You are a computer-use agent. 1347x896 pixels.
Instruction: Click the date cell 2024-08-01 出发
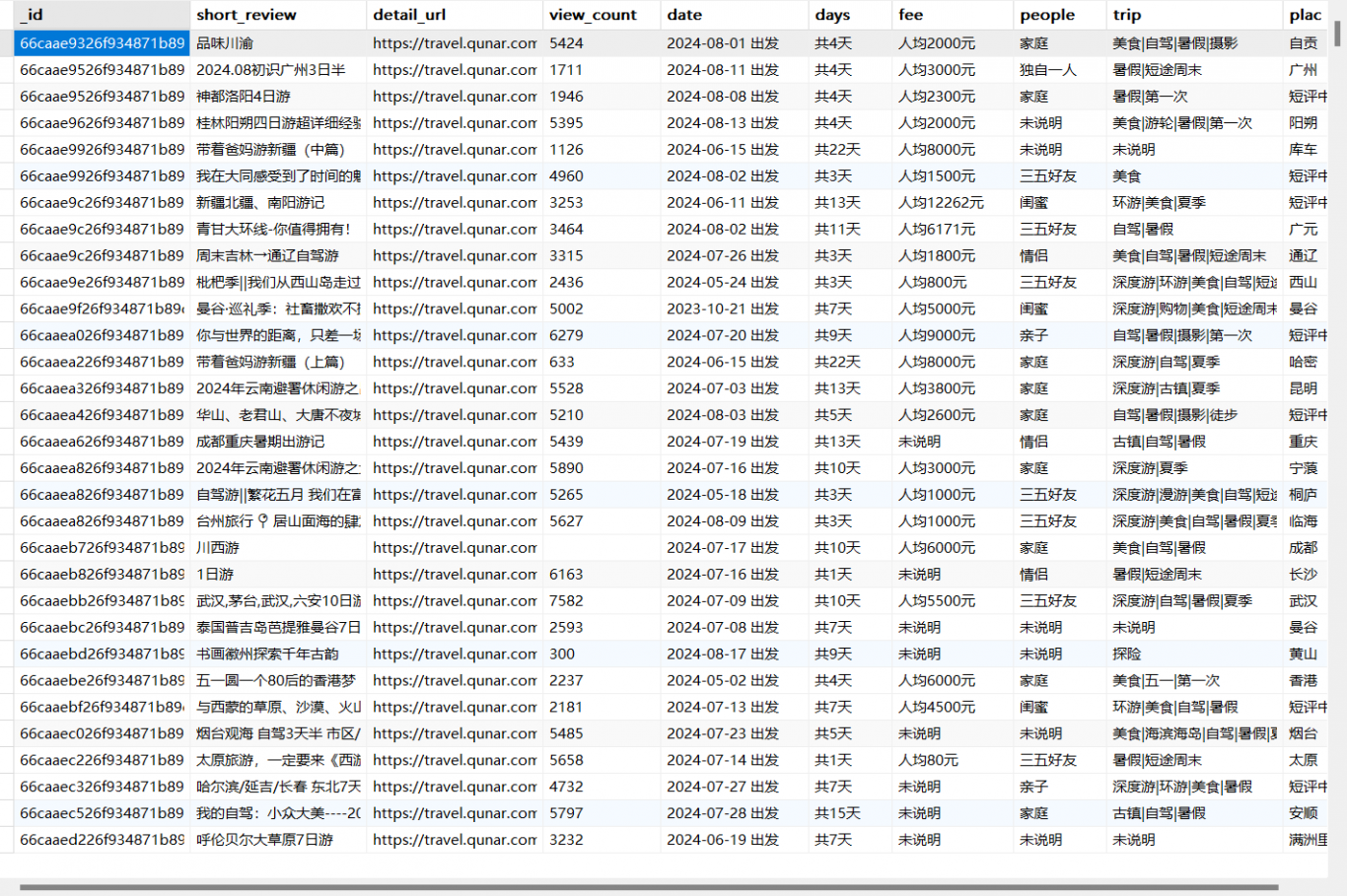[x=734, y=43]
